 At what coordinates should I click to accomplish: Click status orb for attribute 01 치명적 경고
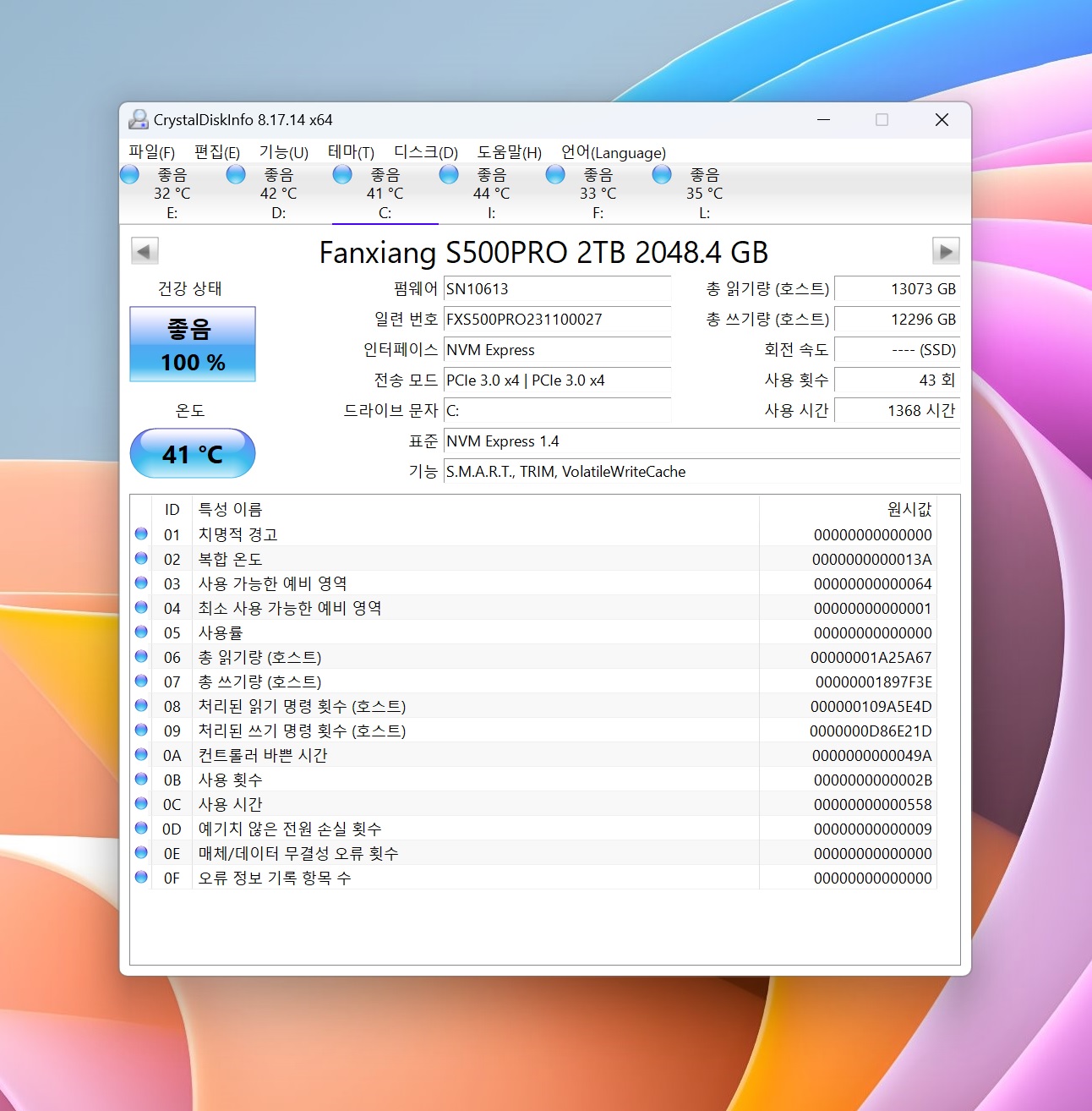[141, 534]
